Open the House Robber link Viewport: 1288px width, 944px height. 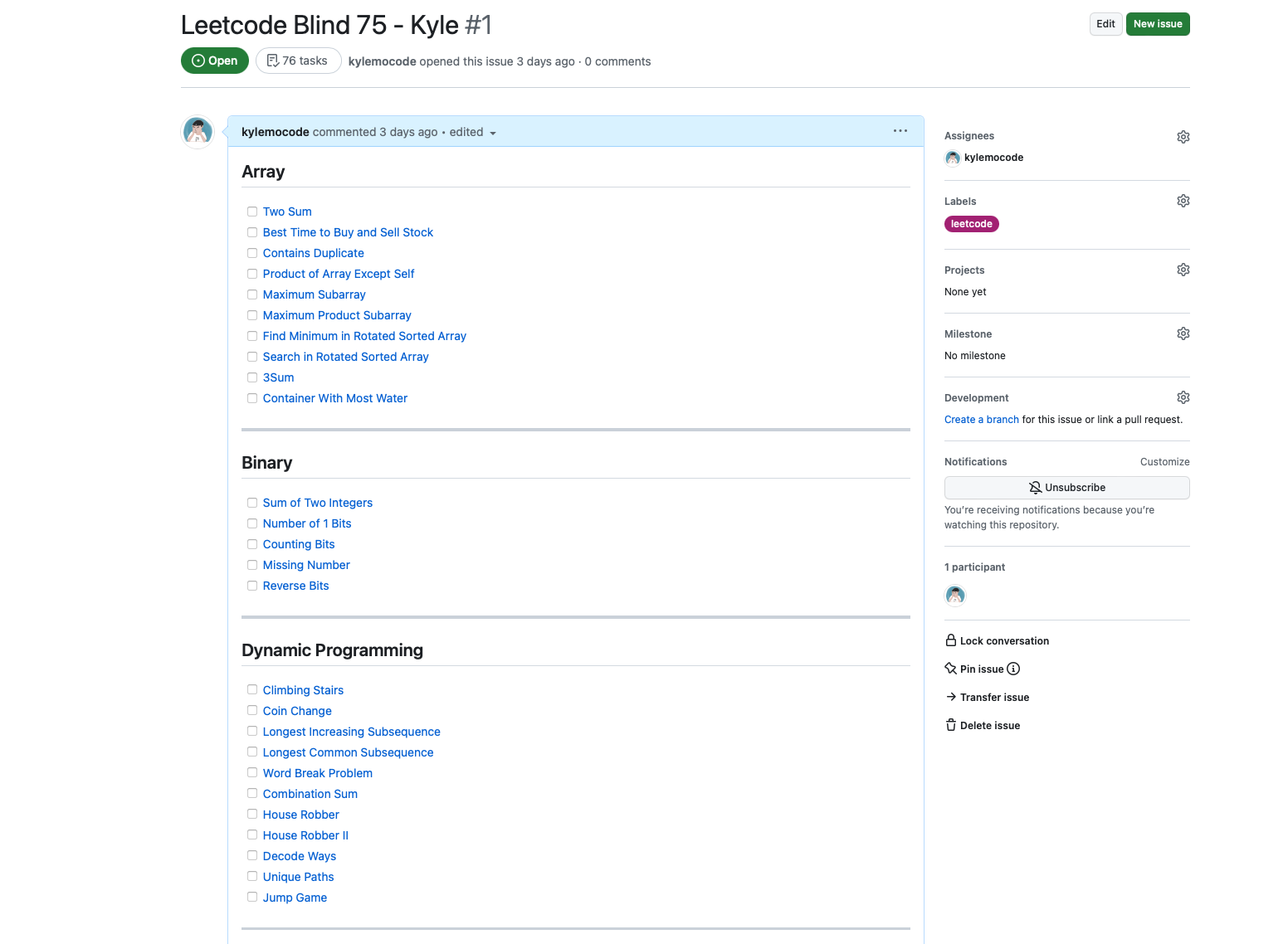(x=301, y=815)
